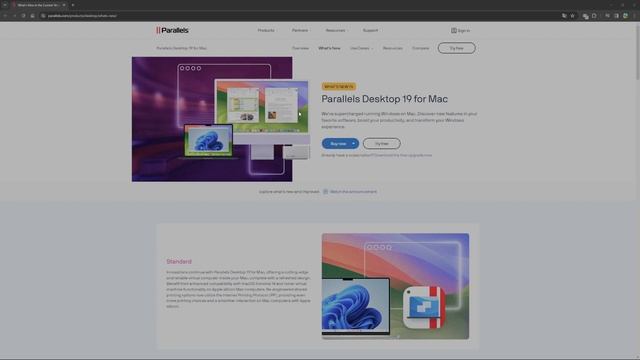Click the Parallels logo
Screen dimensions: 640x360
pos(172,30)
